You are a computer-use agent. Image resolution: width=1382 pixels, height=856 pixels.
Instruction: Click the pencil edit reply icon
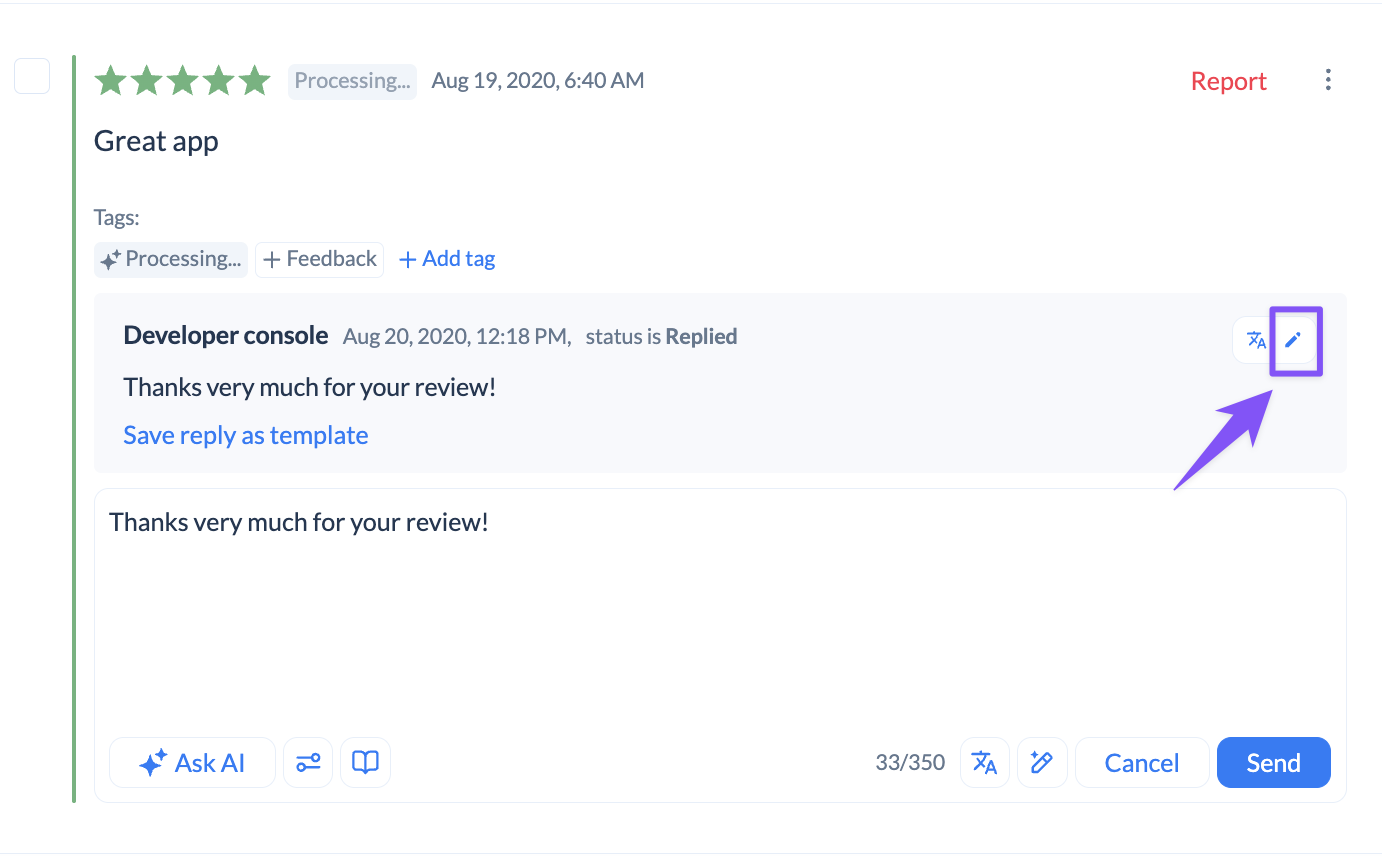[1294, 340]
